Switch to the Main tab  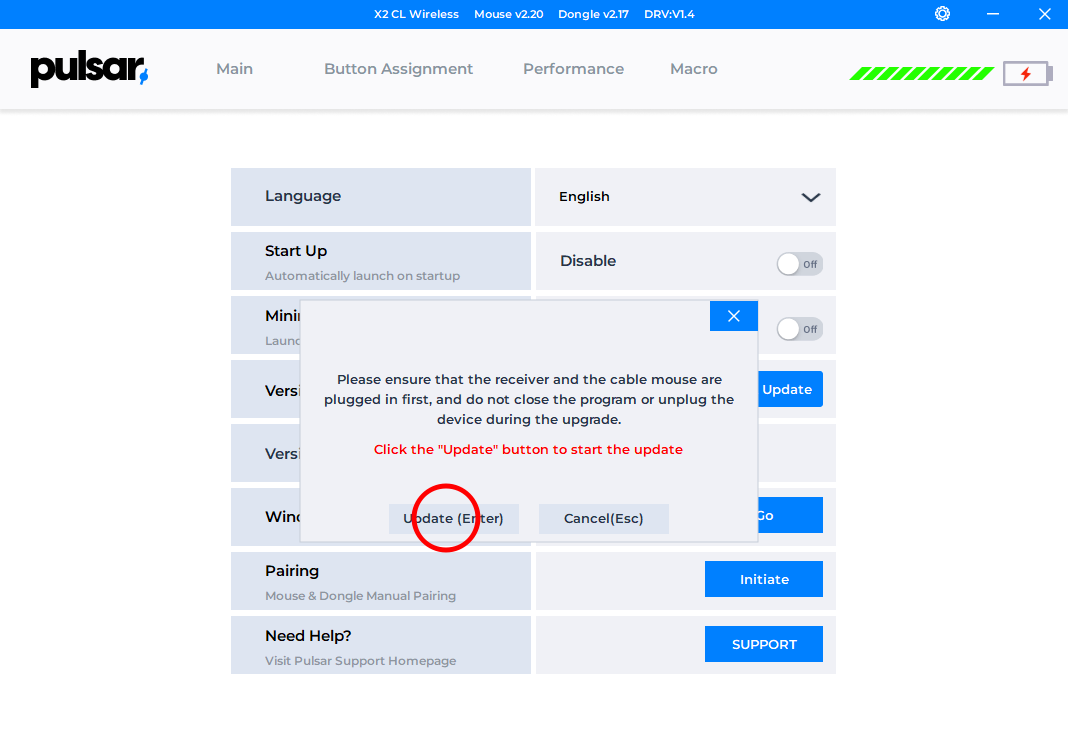pos(234,69)
